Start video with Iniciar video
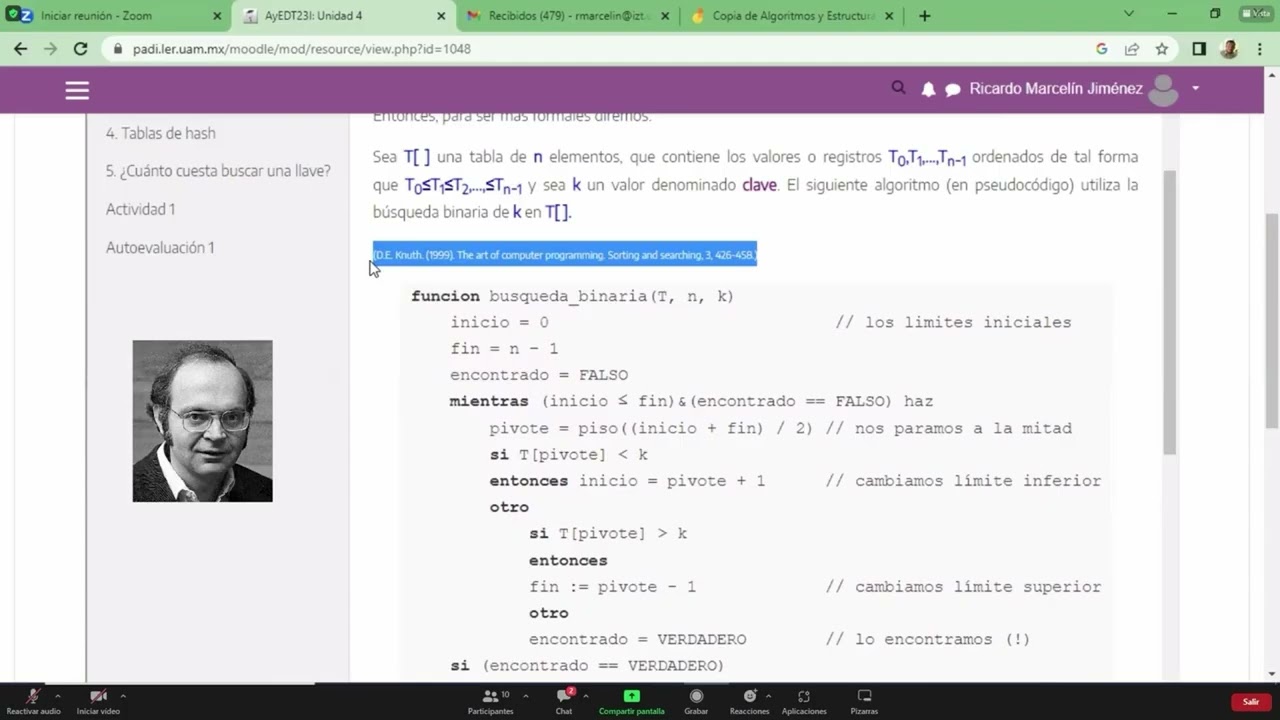The height and width of the screenshot is (720, 1280). click(x=98, y=701)
